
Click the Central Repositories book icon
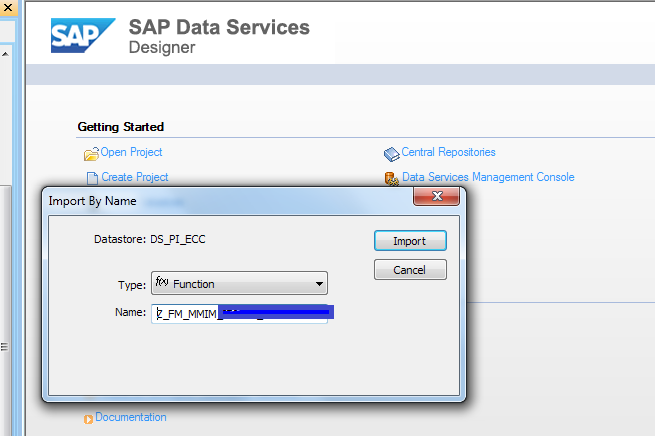[391, 154]
